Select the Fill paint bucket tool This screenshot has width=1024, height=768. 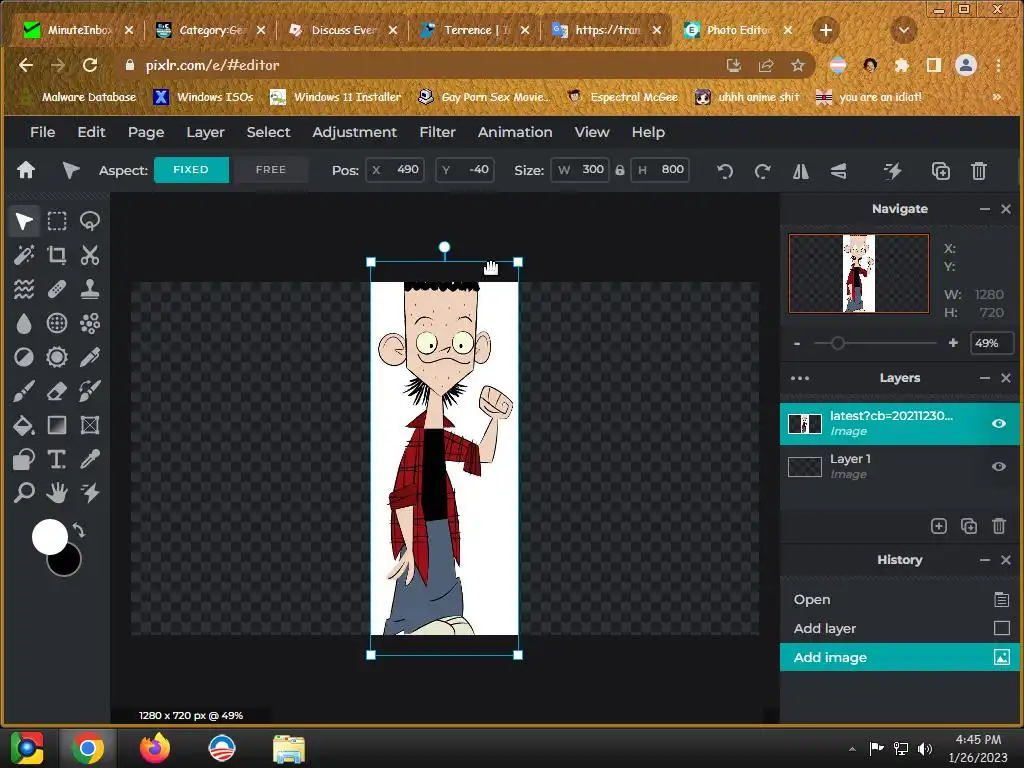(24, 425)
